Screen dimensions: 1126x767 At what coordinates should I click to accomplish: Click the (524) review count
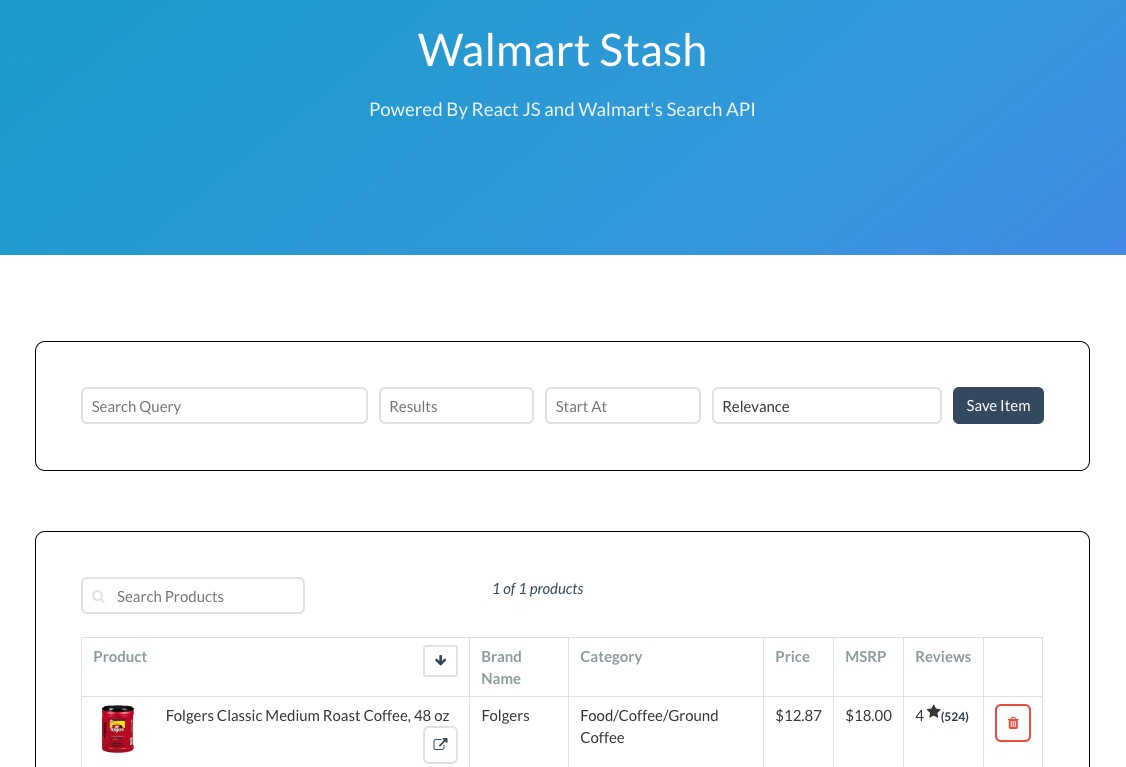[x=954, y=717]
